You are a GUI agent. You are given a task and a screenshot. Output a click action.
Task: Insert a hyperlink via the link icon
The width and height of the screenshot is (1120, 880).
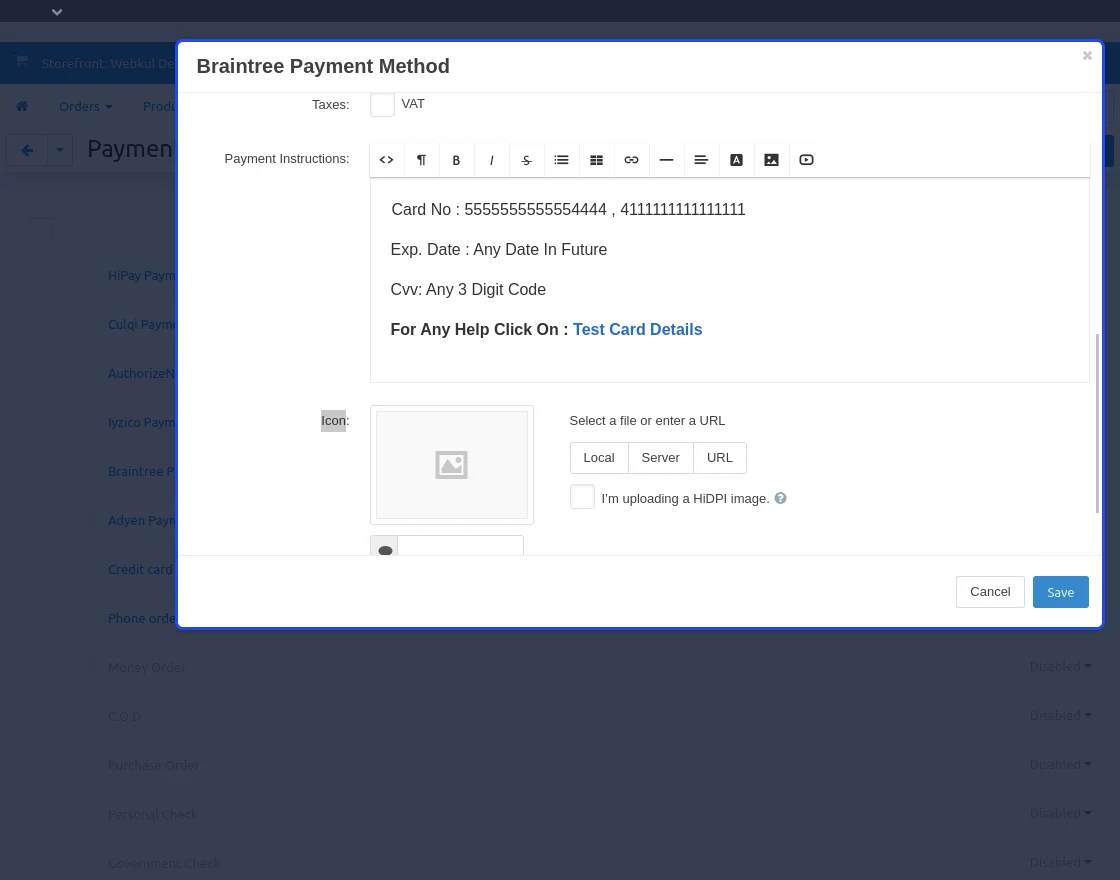coord(631,160)
